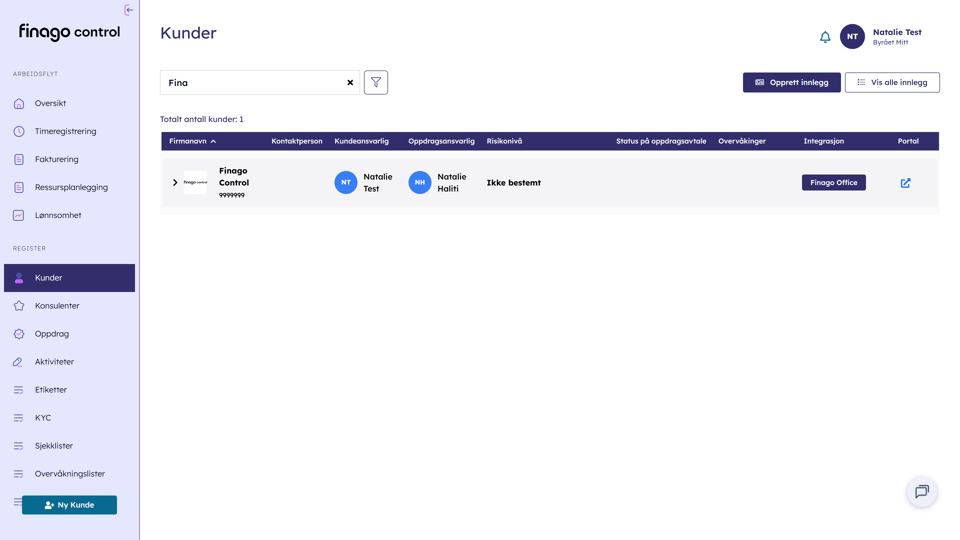Click the Opprett innlegg button
This screenshot has height=540, width=960.
pos(791,83)
